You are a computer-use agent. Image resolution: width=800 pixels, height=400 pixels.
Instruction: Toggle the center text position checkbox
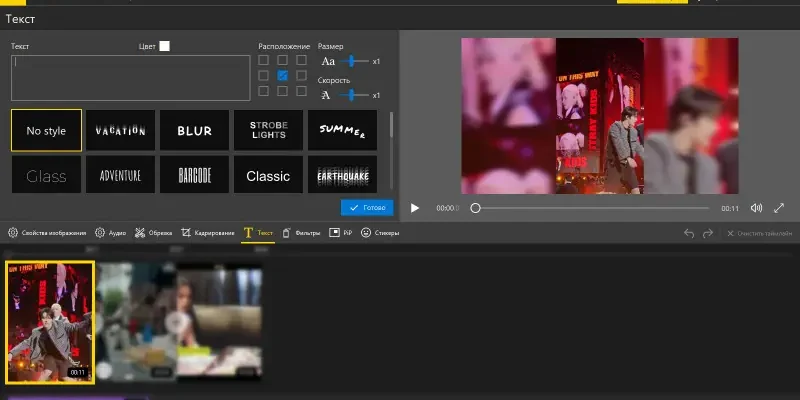283,76
